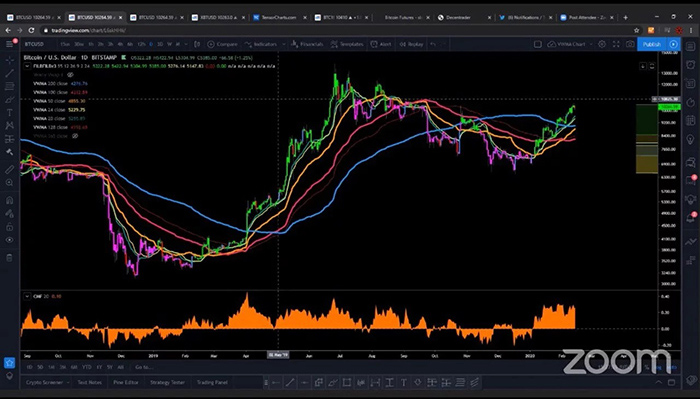Image resolution: width=700 pixels, height=399 pixels.
Task: Select the D daily timeframe button
Action: click(x=151, y=44)
